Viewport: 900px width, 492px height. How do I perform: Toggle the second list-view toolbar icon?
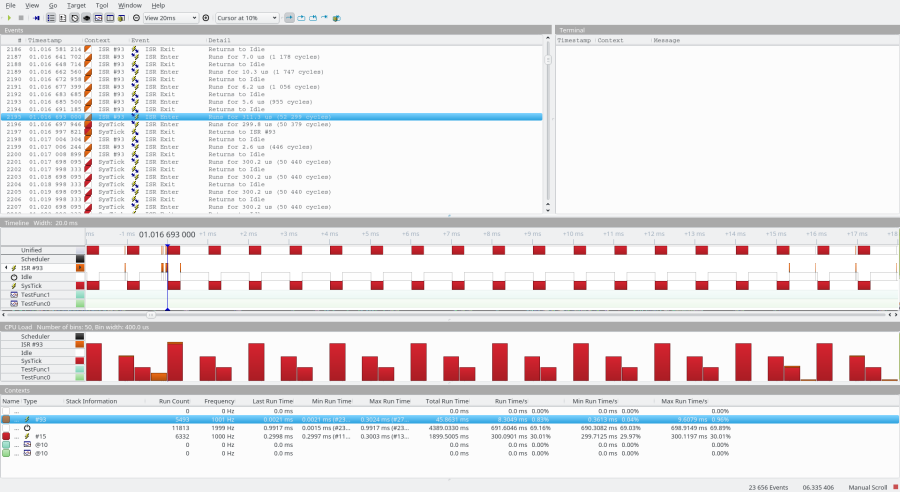(x=63, y=18)
